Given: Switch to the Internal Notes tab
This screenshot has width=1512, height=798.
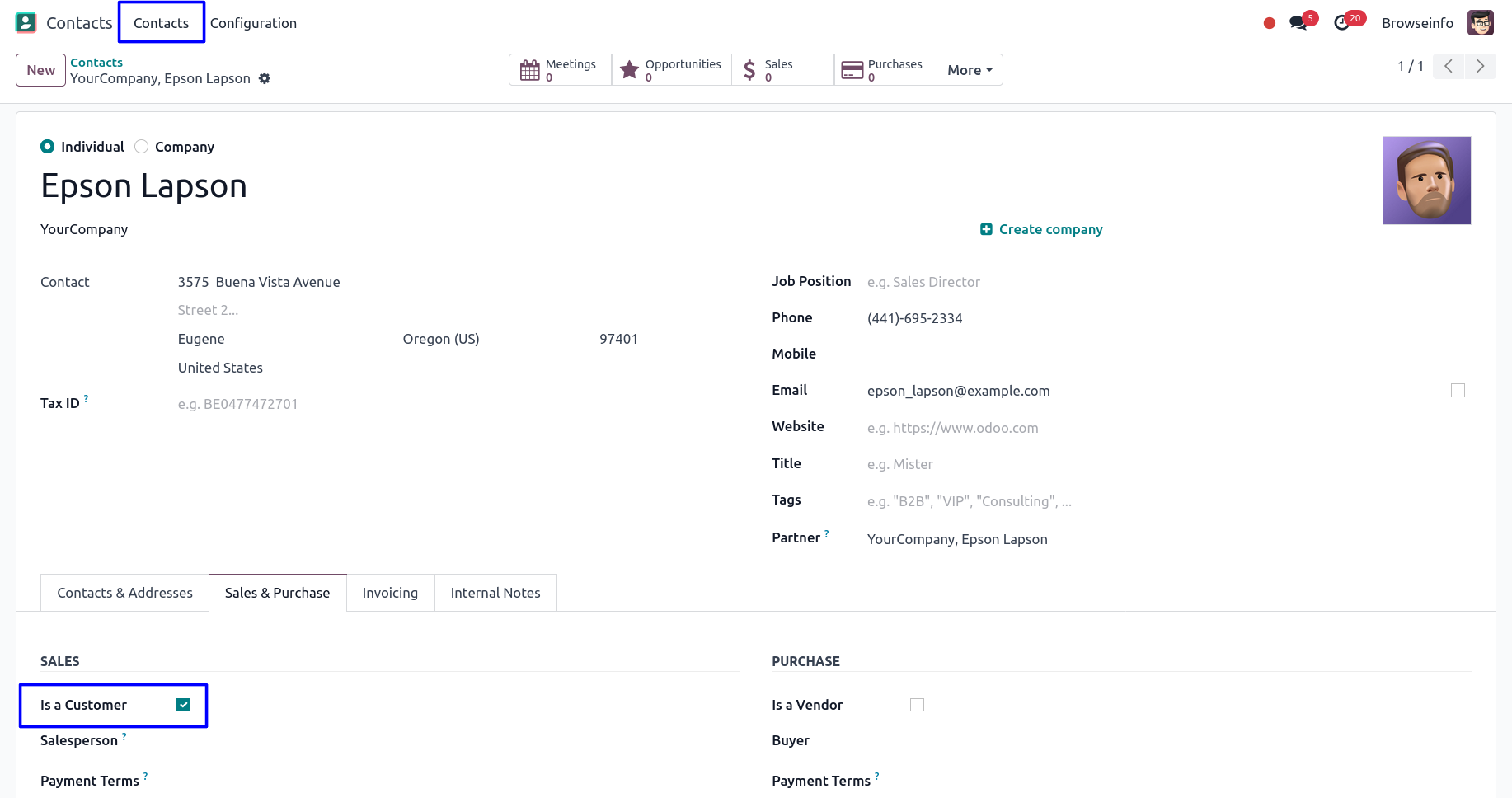Looking at the screenshot, I should click(x=495, y=593).
